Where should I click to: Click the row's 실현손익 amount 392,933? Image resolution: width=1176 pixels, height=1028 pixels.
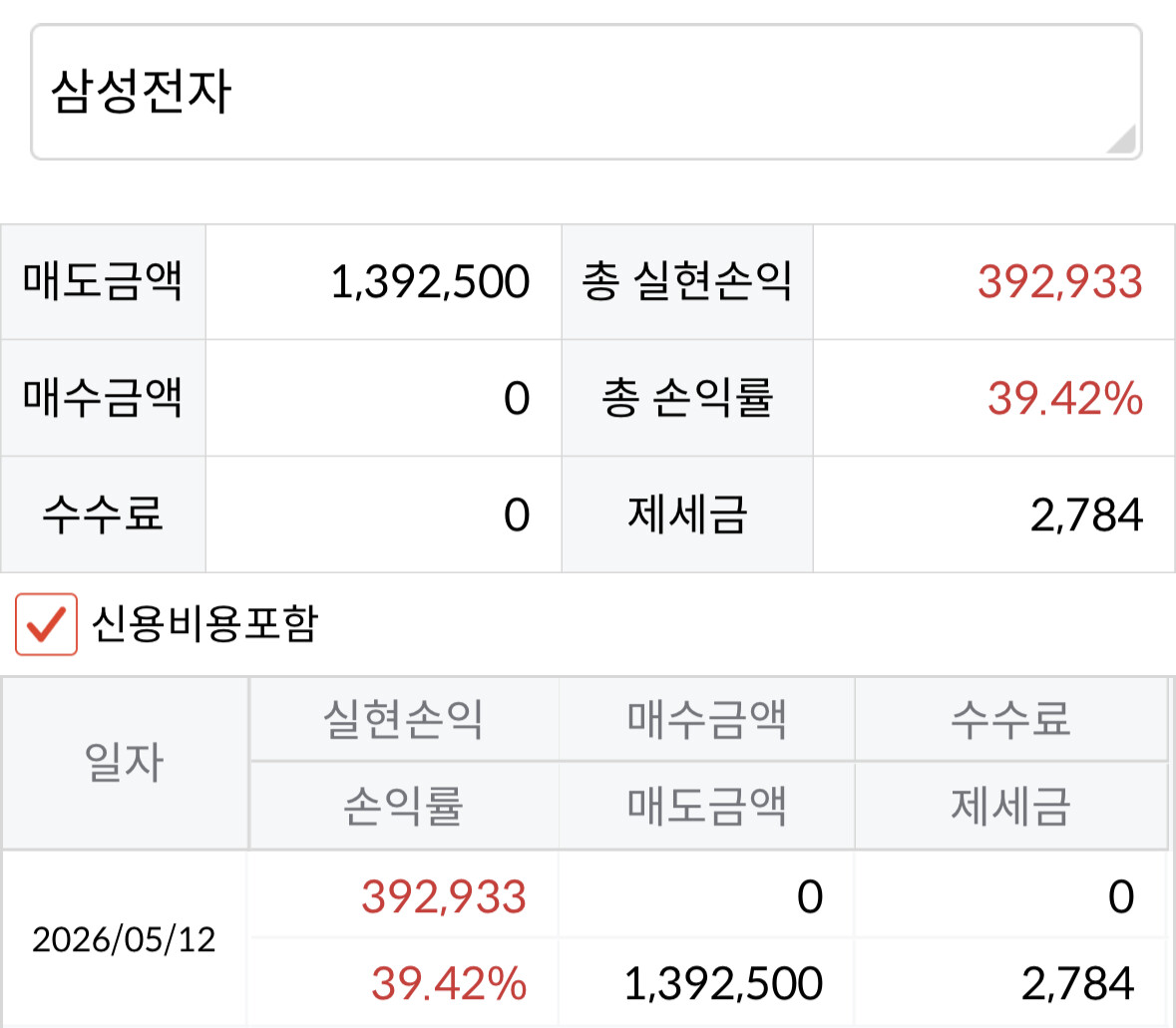pyautogui.click(x=444, y=896)
